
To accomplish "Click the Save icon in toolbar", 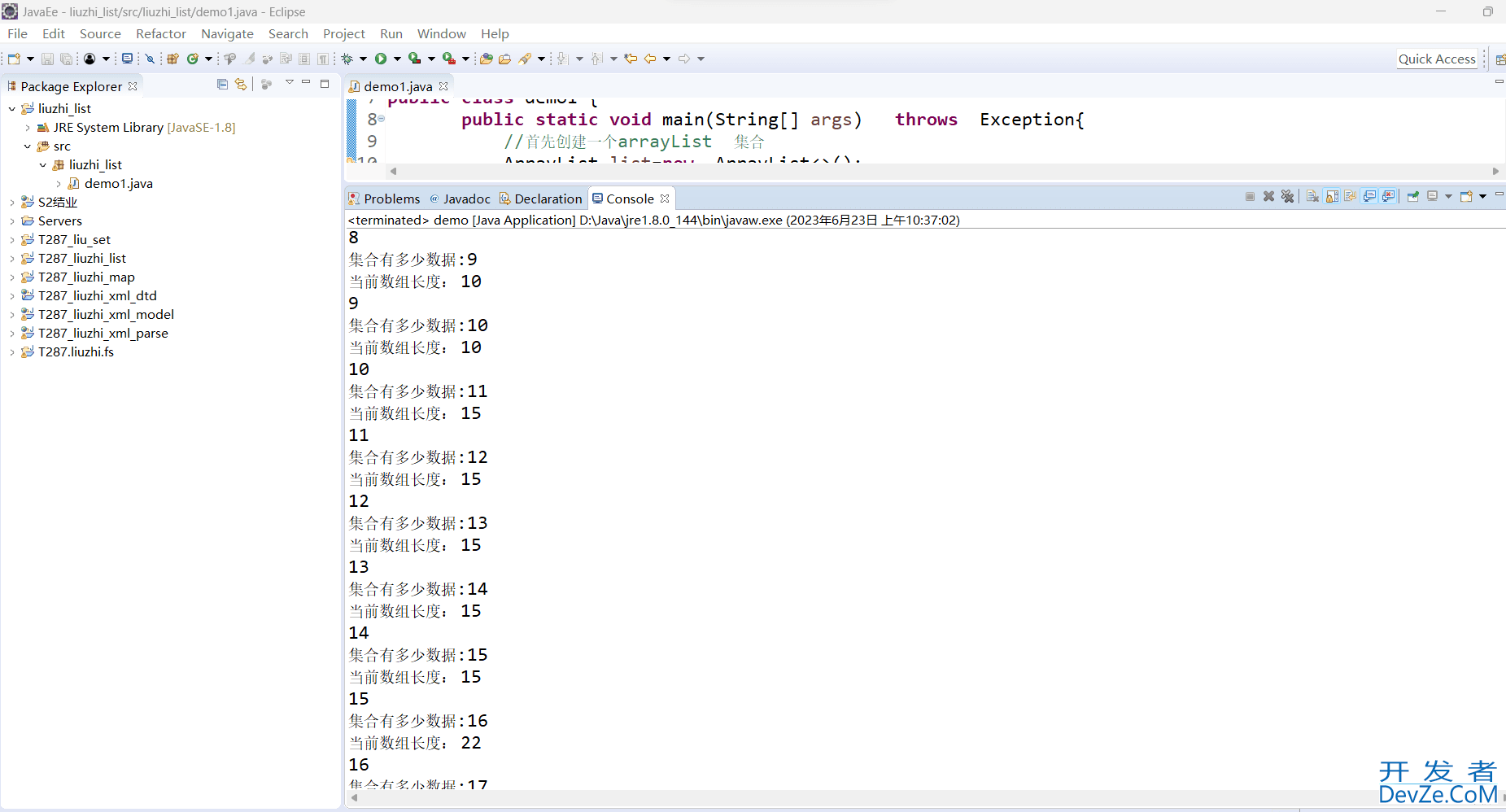I will tap(47, 59).
